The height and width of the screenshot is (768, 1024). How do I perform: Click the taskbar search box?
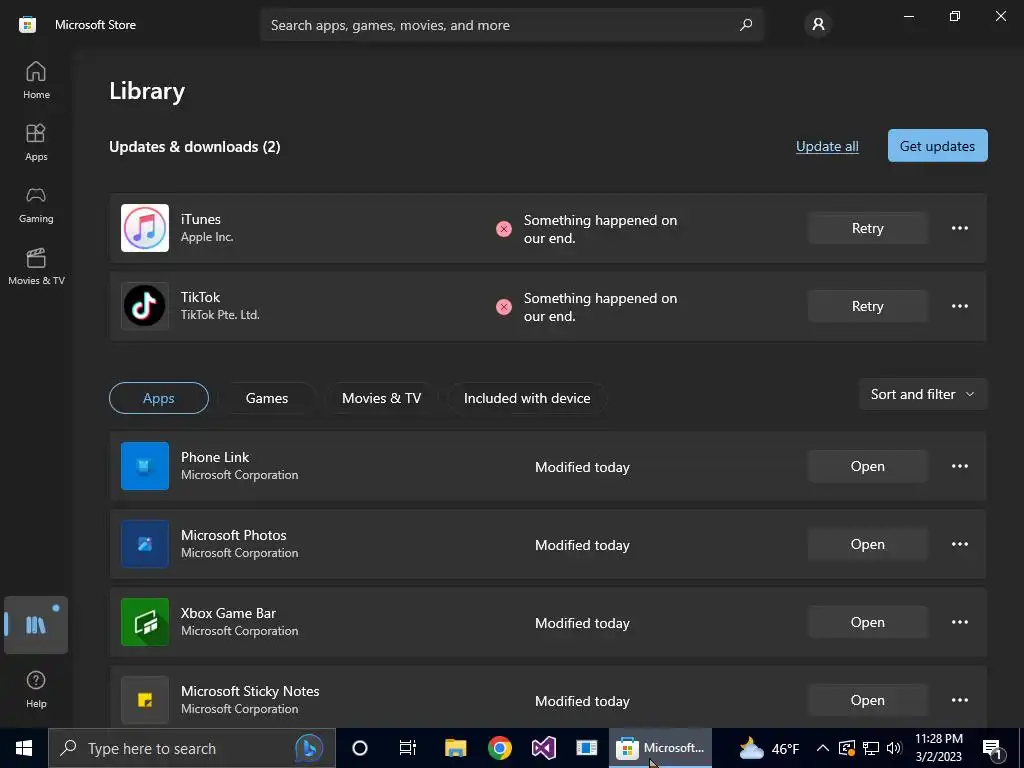pos(191,748)
